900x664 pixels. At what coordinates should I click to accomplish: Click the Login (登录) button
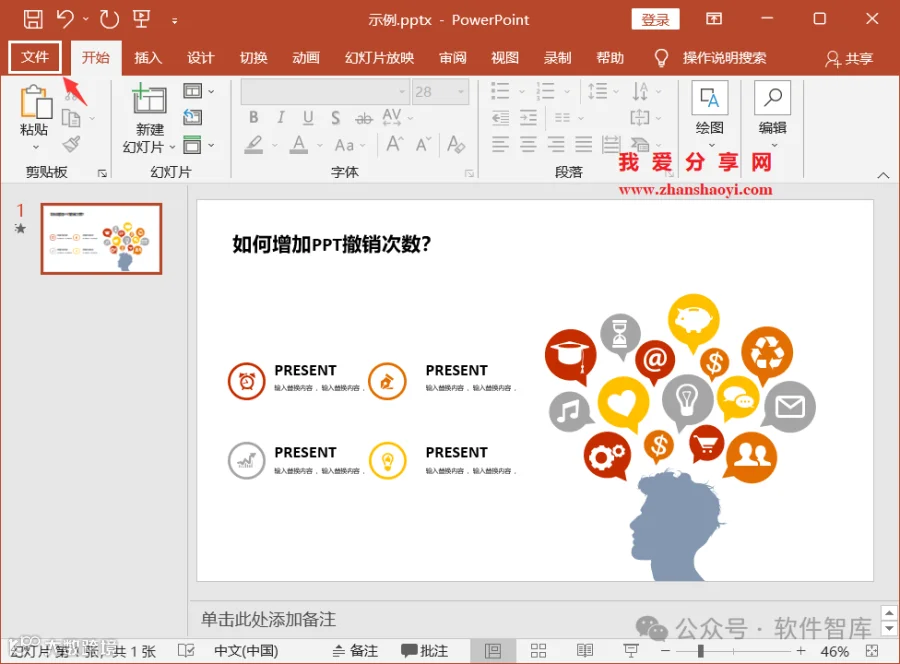[655, 20]
